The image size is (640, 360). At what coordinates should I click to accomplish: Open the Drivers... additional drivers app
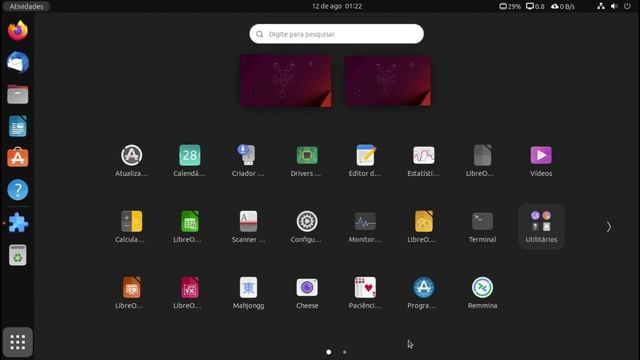coord(307,160)
